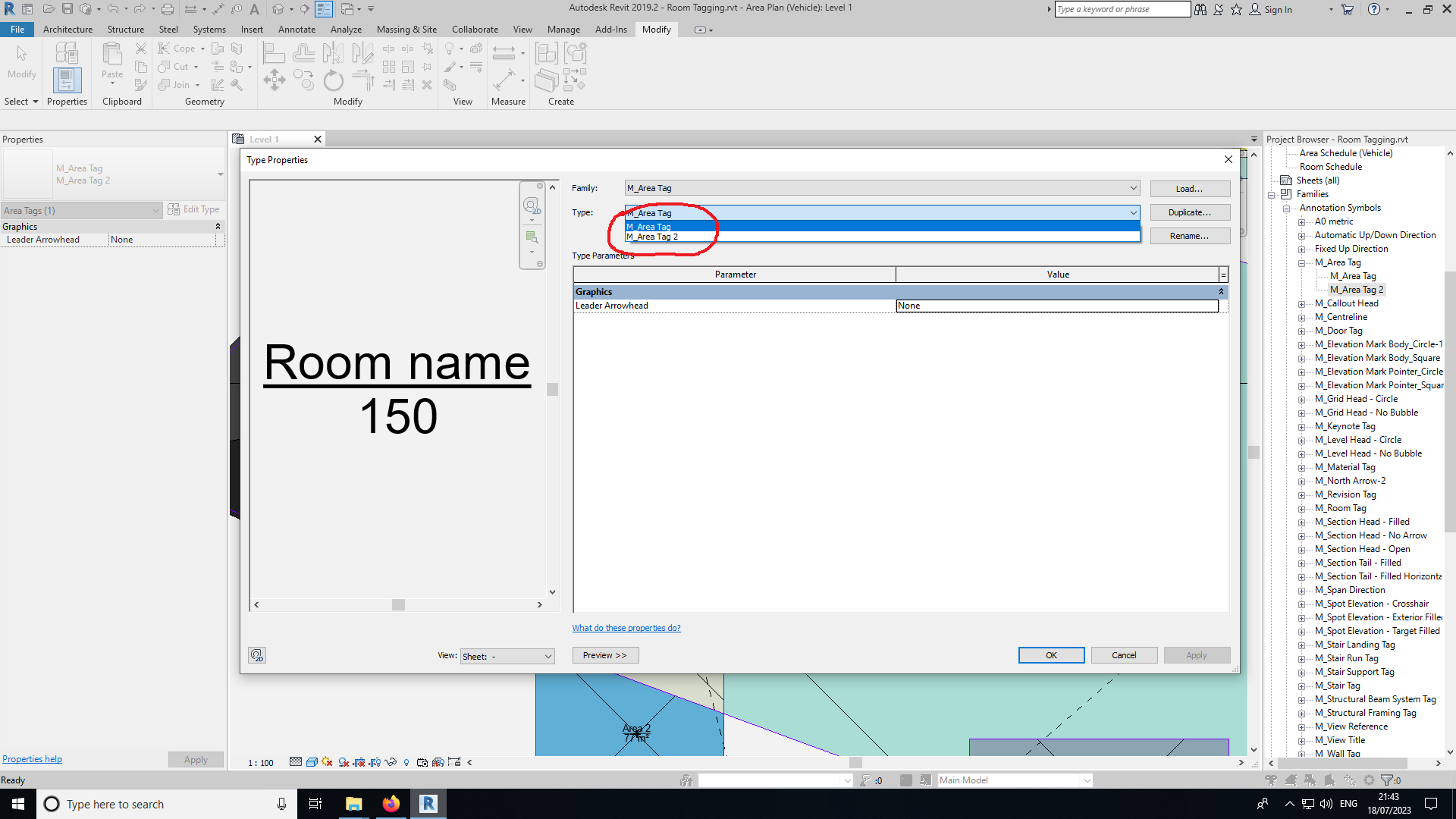Viewport: 1456px width, 819px height.
Task: Open the View Sheet dropdown at dialog bottom
Action: click(x=507, y=656)
